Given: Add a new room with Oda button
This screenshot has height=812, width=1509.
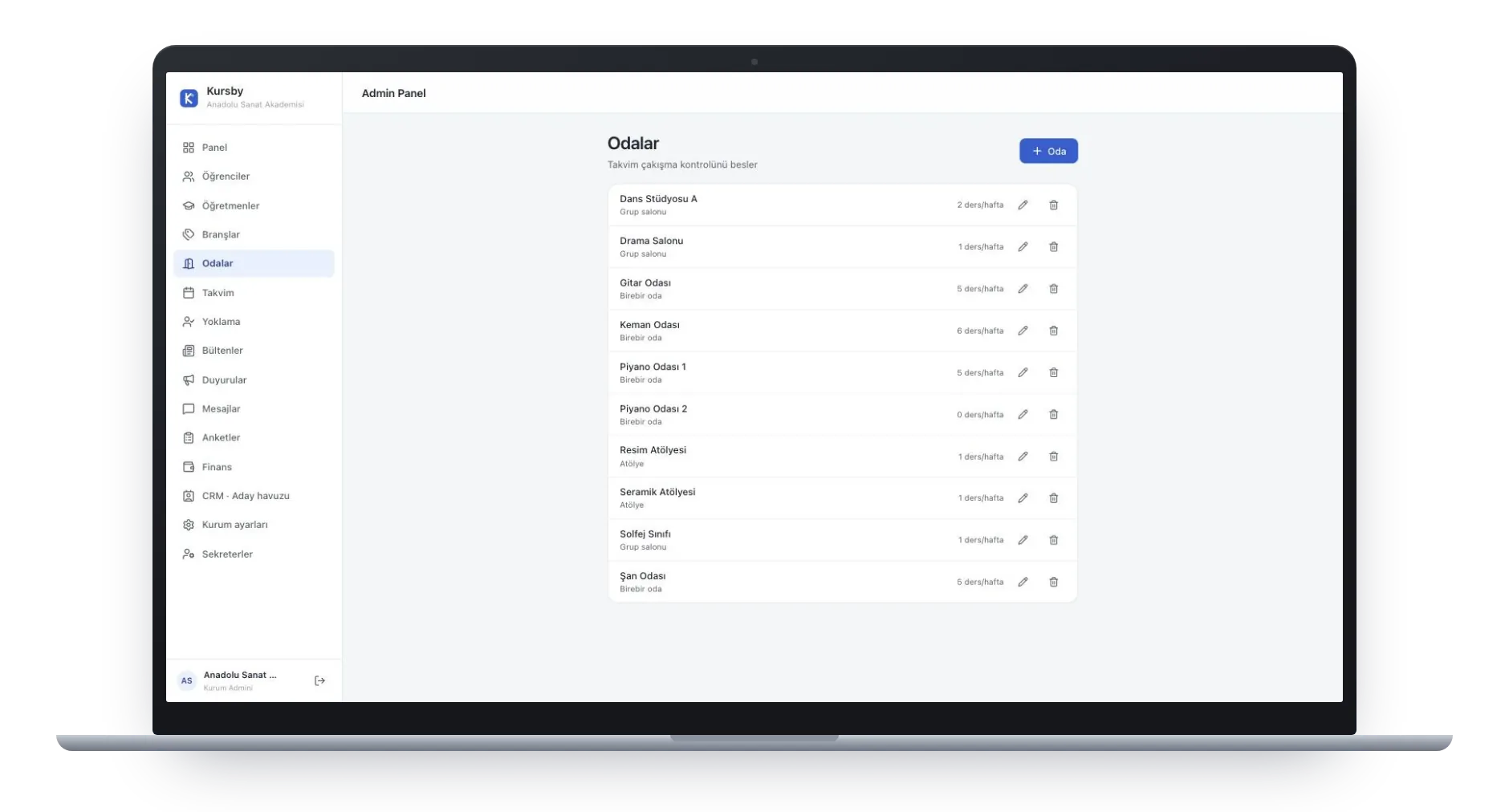Looking at the screenshot, I should click(x=1048, y=151).
